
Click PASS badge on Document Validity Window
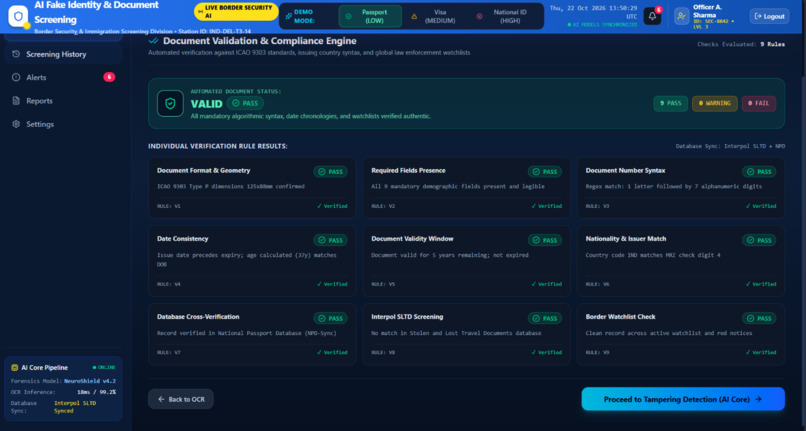[x=545, y=240]
